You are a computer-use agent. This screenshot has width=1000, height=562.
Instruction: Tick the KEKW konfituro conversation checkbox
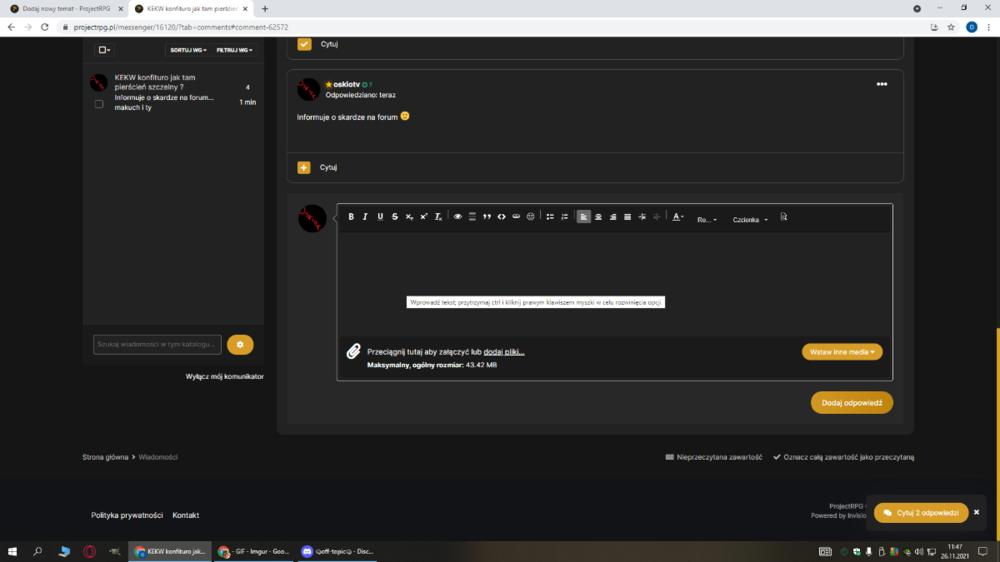point(99,104)
